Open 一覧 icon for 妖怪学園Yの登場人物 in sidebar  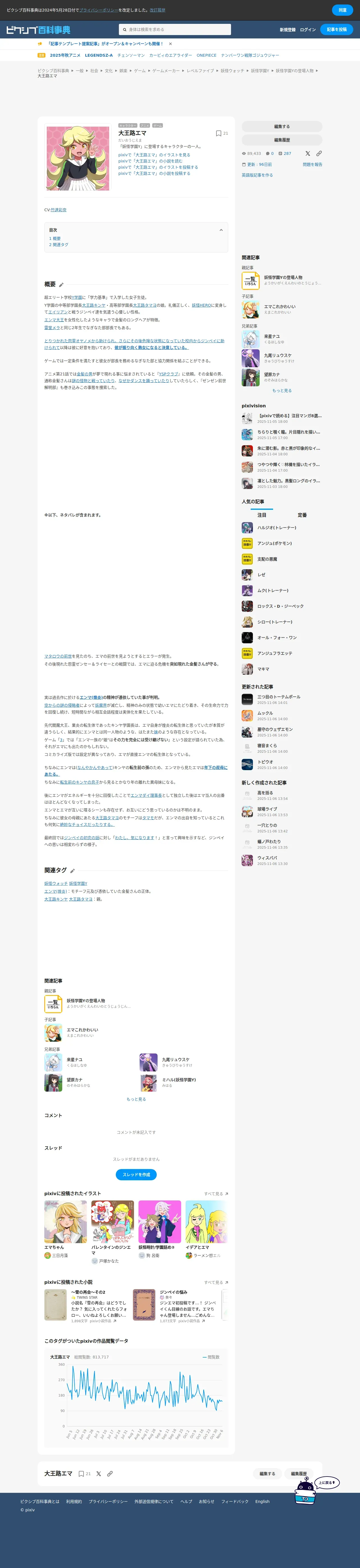point(251,280)
